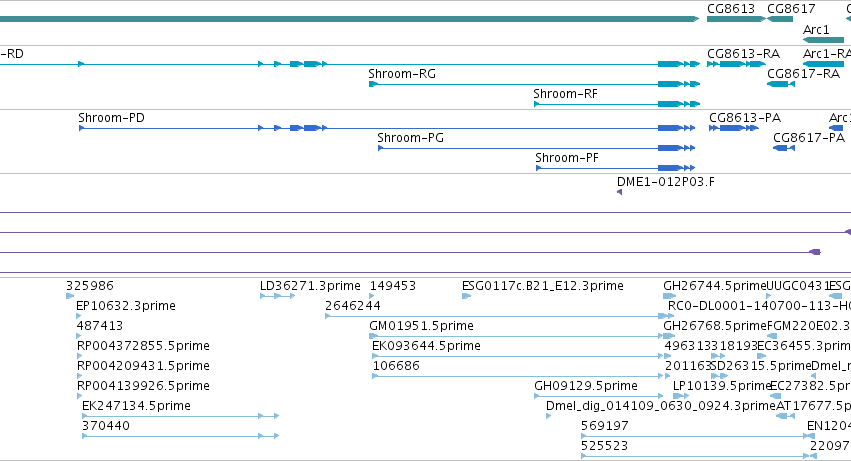Viewport: 851px width, 461px height.
Task: Click the DME1-012P03.F marker arrow
Action: pos(619,192)
